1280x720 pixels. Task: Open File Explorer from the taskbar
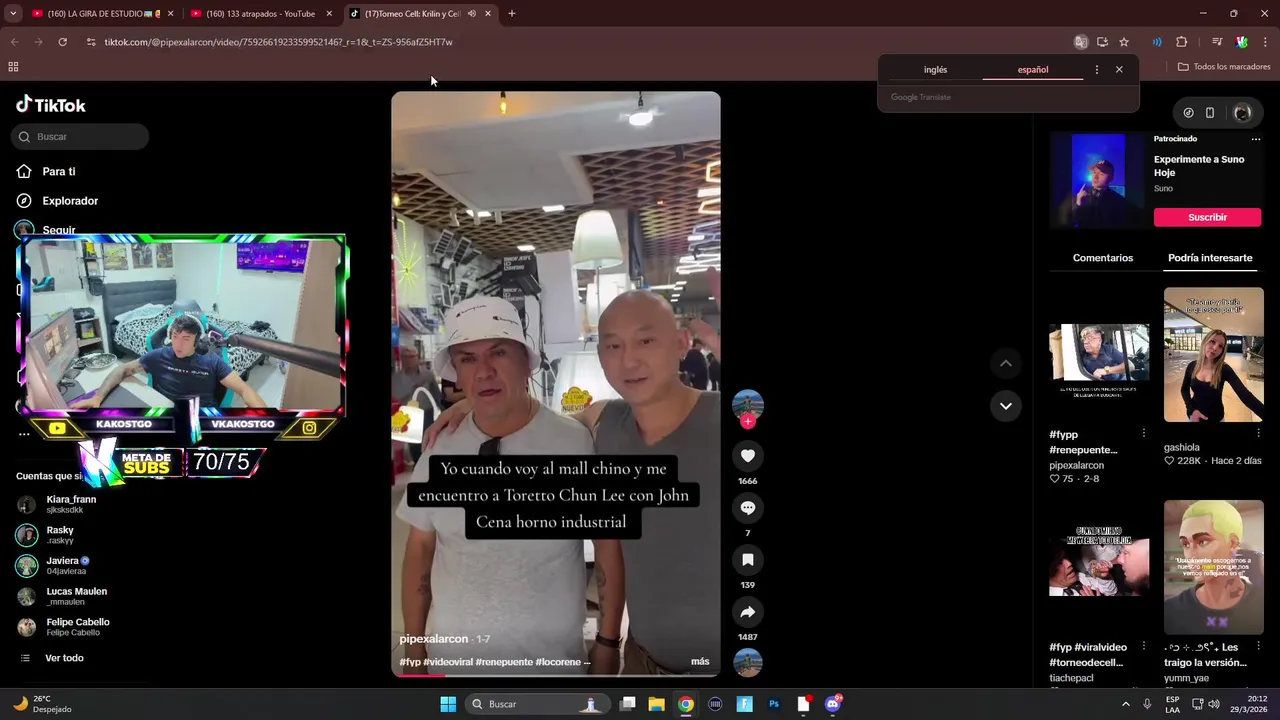(x=656, y=704)
